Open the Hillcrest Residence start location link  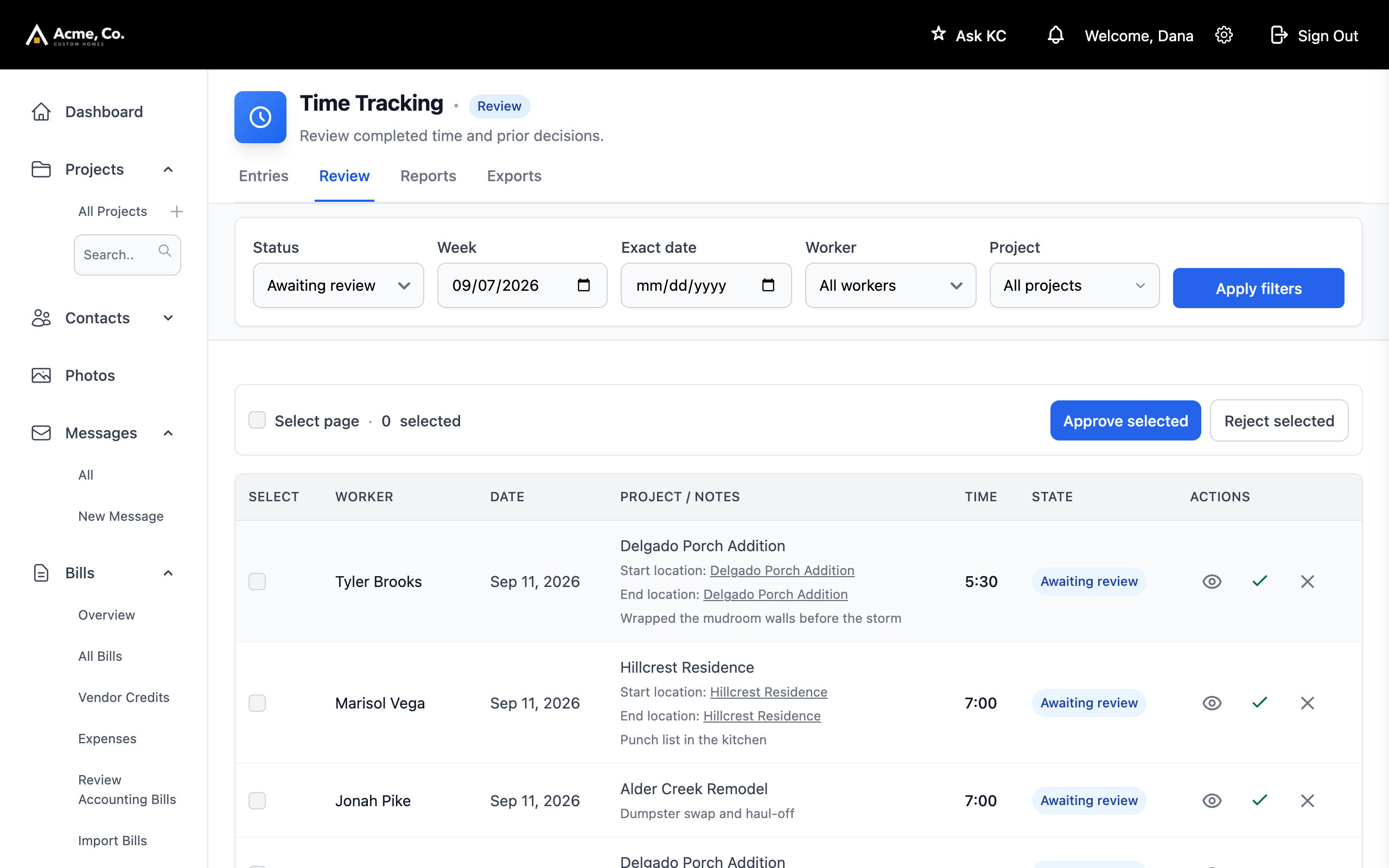tap(768, 692)
